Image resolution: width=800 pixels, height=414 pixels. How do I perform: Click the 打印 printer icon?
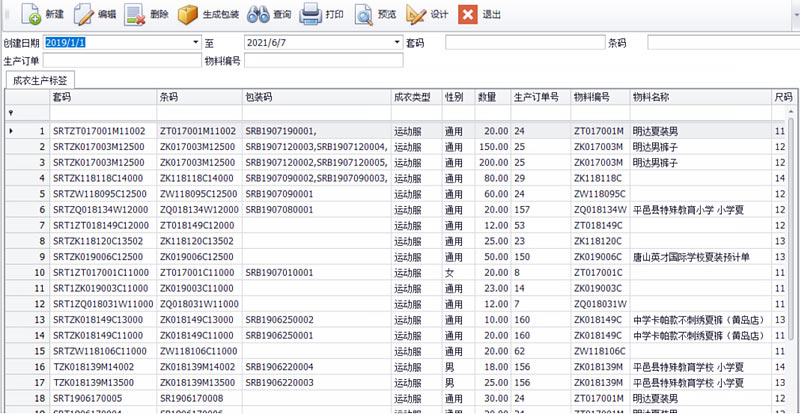click(311, 15)
